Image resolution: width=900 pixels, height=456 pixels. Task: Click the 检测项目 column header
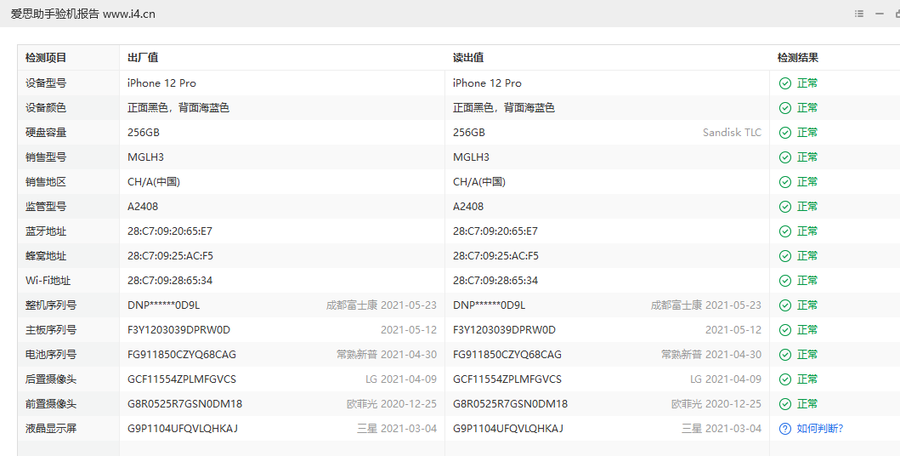46,58
